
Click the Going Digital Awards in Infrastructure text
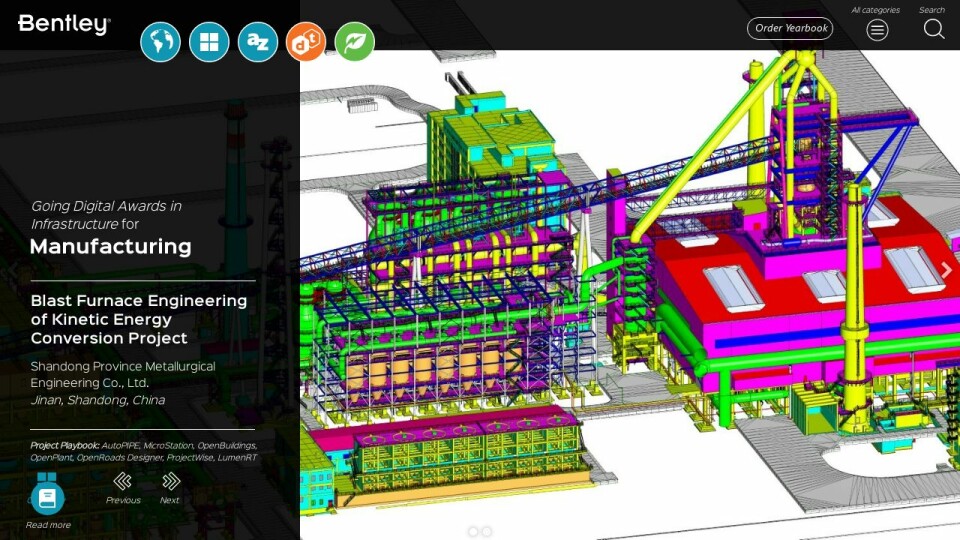click(x=107, y=214)
